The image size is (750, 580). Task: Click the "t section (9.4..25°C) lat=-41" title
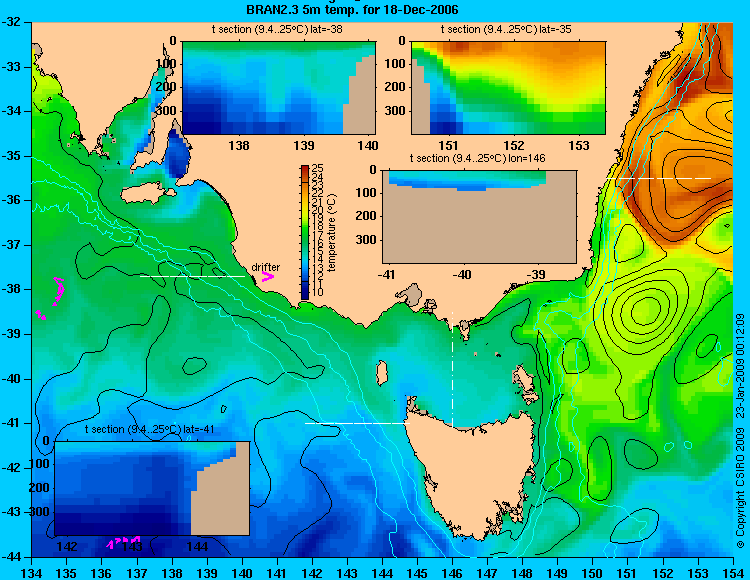pos(150,429)
